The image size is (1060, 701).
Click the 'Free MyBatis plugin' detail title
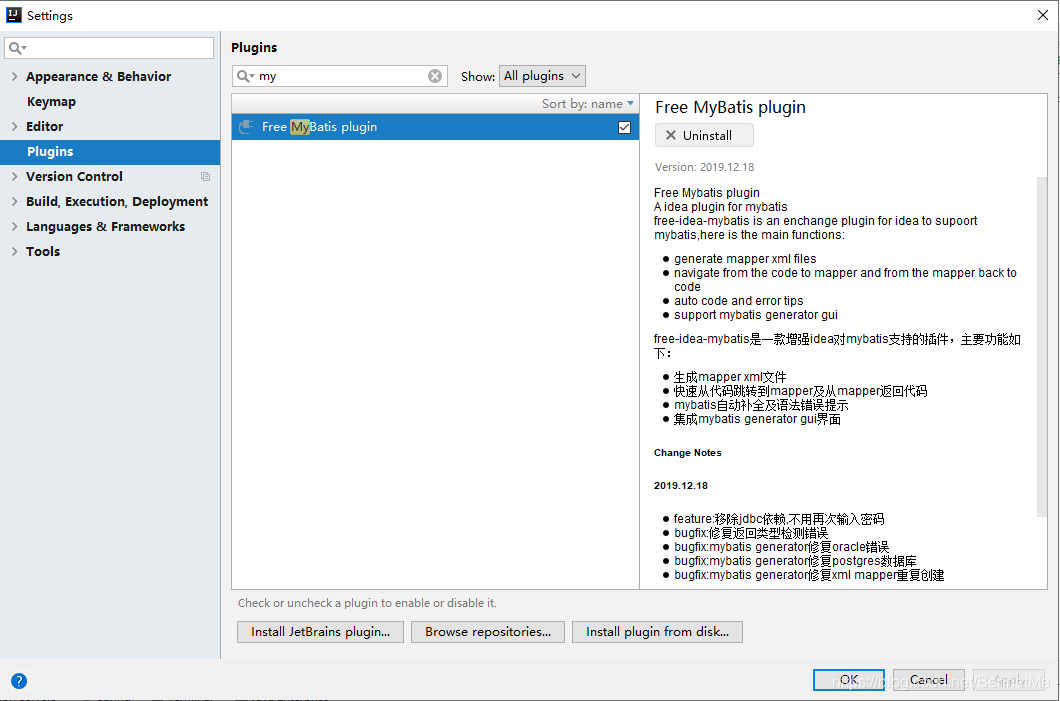730,107
